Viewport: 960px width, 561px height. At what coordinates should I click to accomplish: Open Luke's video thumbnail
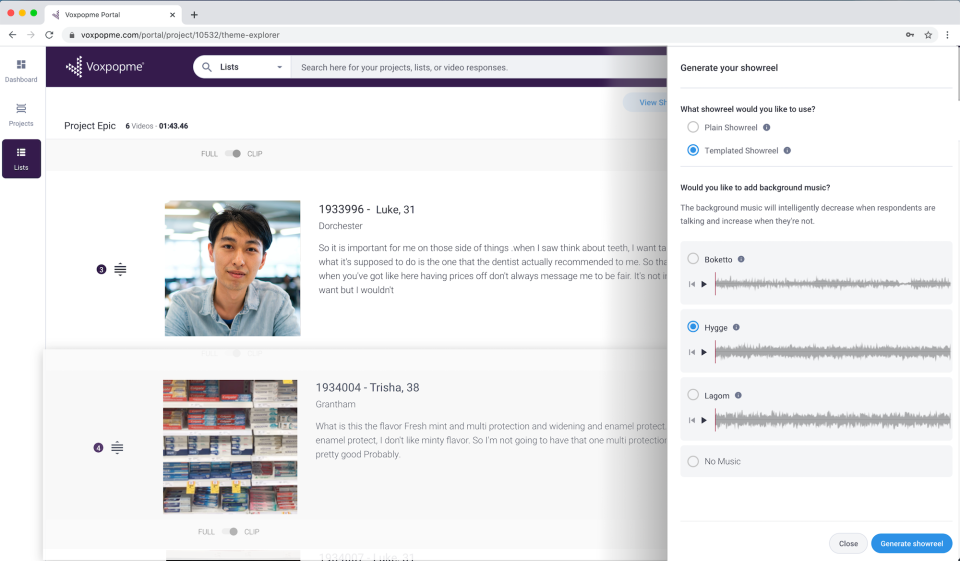pyautogui.click(x=233, y=268)
